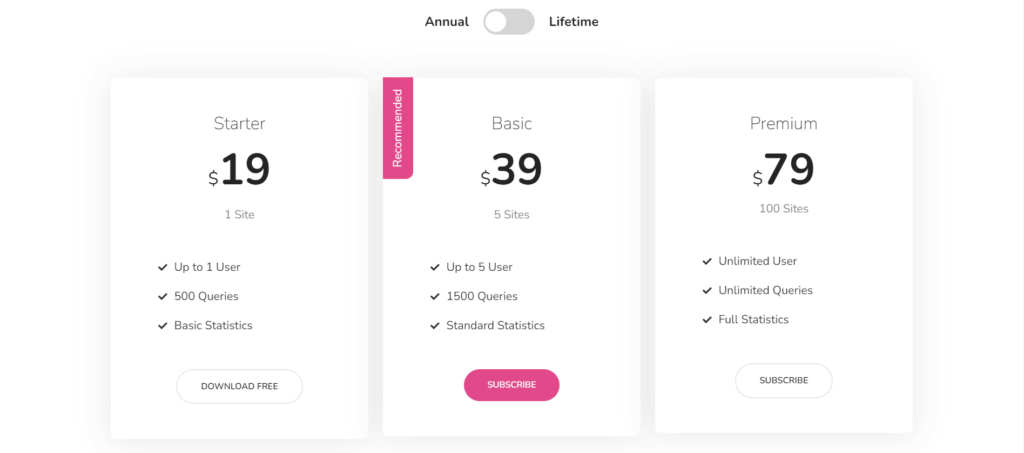Click the Recommended ribbon badge
This screenshot has width=1024, height=453.
397,128
